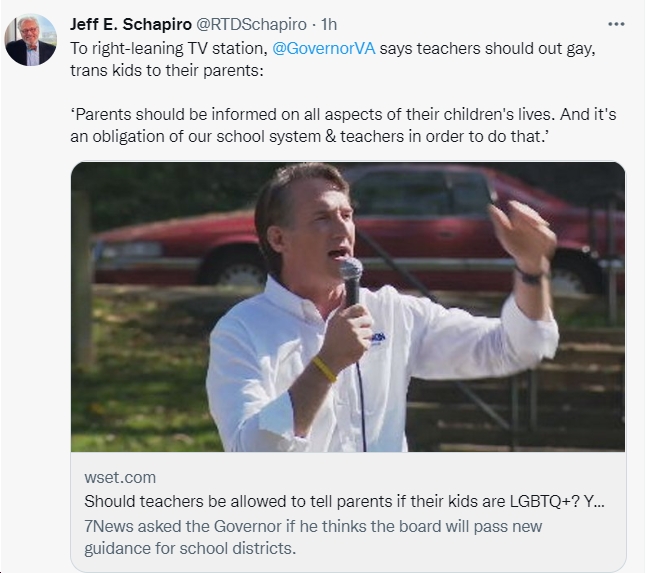Select the 'an obligation of our school system' line
Screen dimensions: 647x573
tap(309, 136)
